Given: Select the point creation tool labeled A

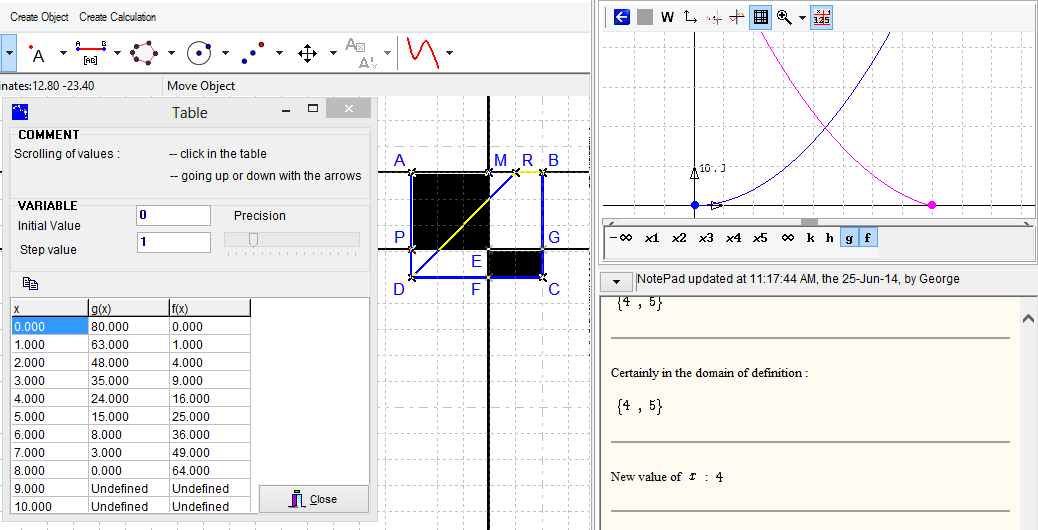Looking at the screenshot, I should click(38, 53).
